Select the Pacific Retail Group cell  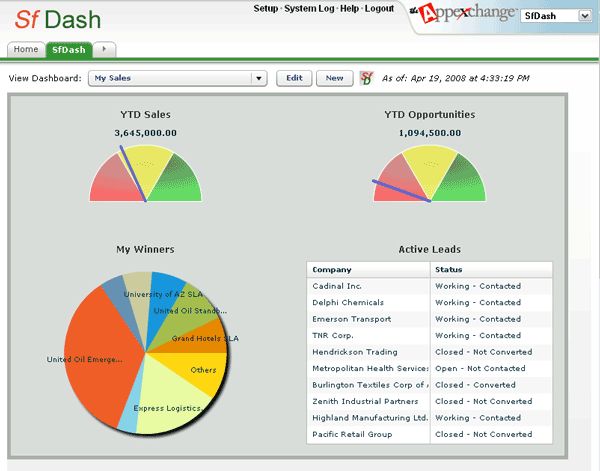368,434
